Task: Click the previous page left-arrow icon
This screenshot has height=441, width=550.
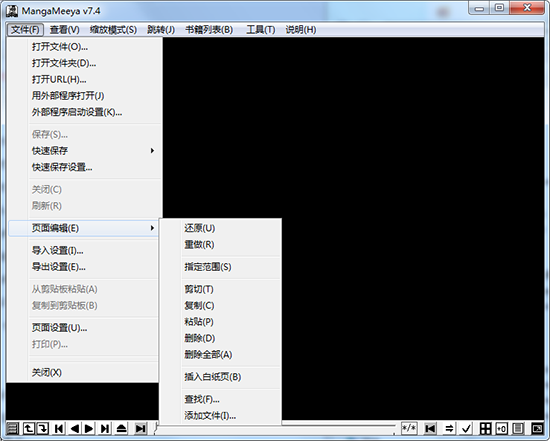Action: 75,428
